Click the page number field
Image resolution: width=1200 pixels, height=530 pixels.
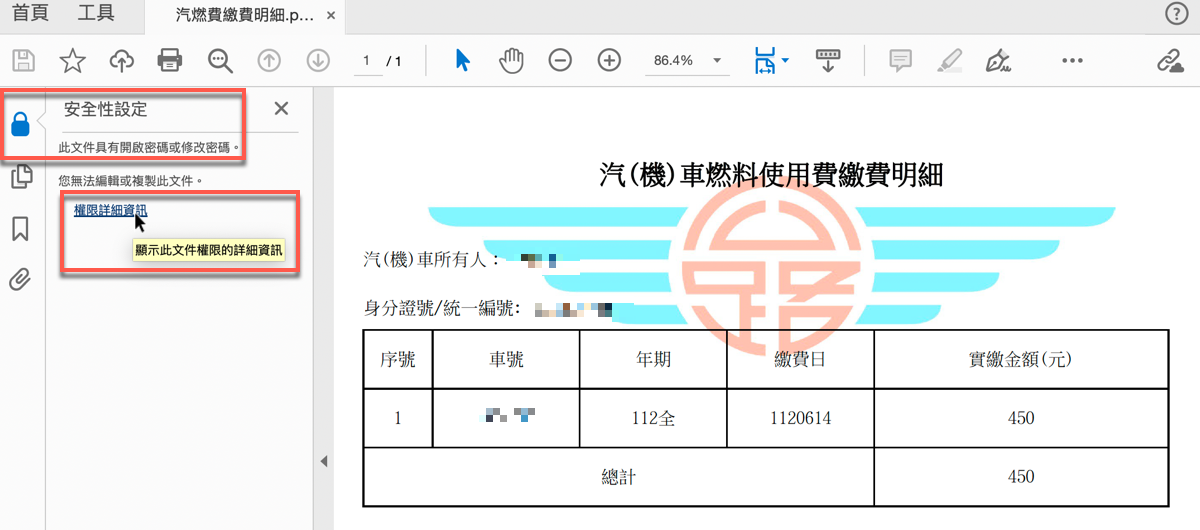[x=366, y=61]
